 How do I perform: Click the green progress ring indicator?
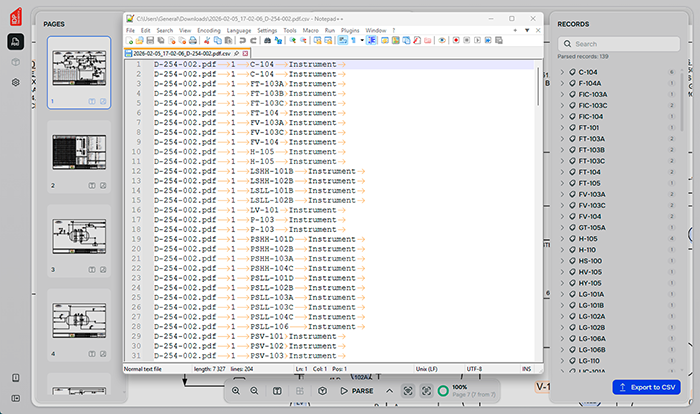pos(443,391)
